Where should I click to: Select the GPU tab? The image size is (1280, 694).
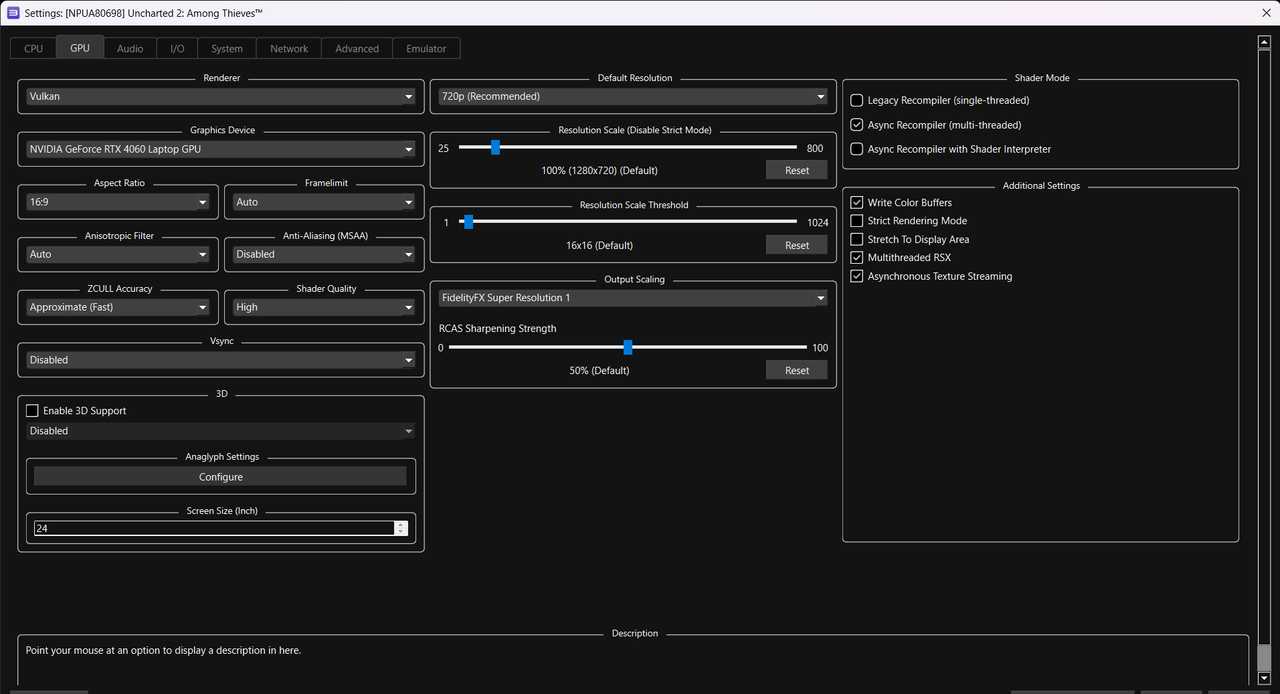coord(80,47)
